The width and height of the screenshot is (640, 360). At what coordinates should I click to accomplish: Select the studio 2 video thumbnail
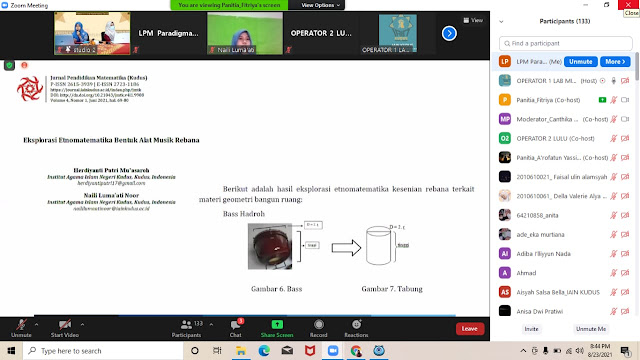pyautogui.click(x=92, y=33)
